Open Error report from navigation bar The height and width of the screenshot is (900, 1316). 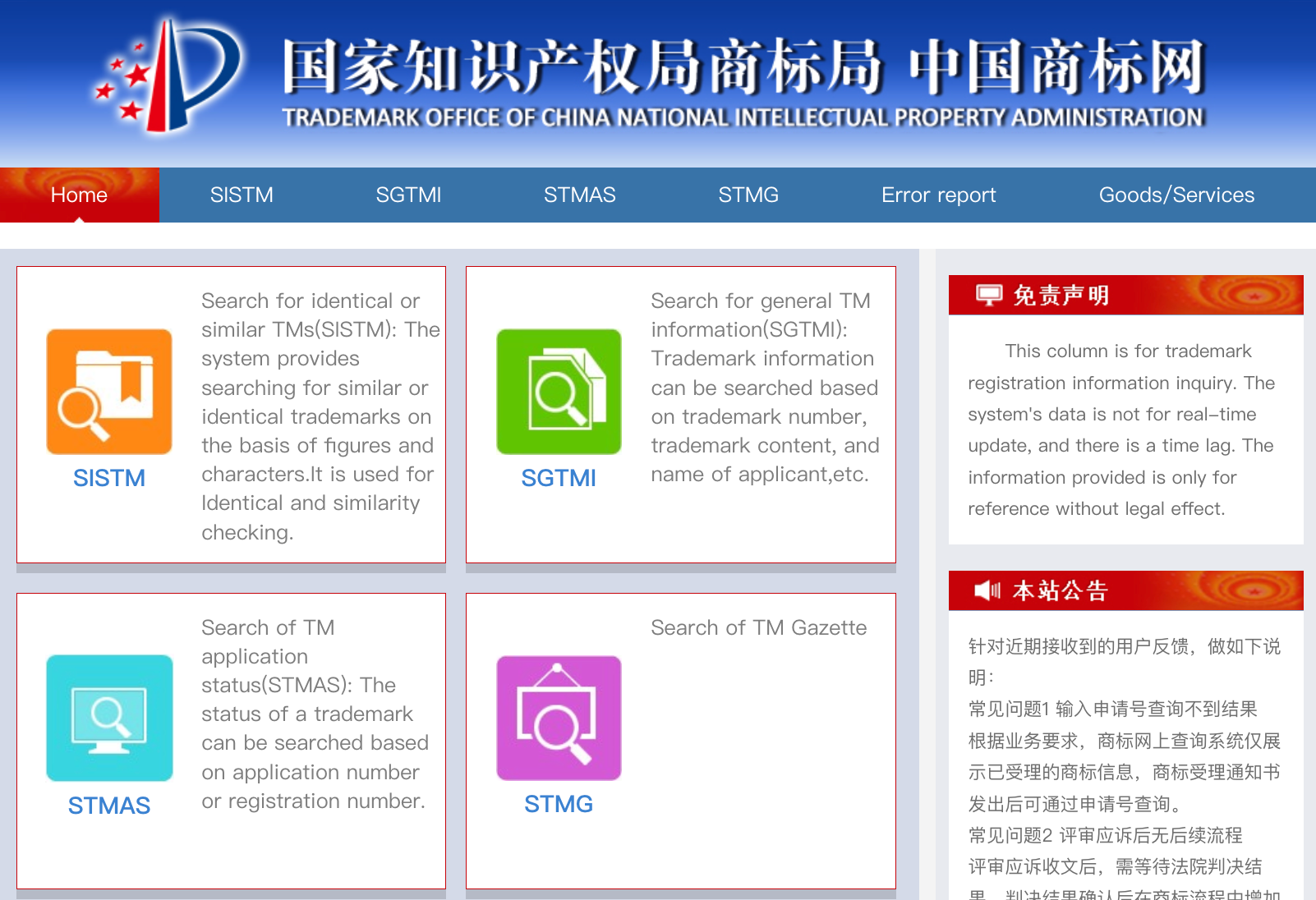point(938,195)
